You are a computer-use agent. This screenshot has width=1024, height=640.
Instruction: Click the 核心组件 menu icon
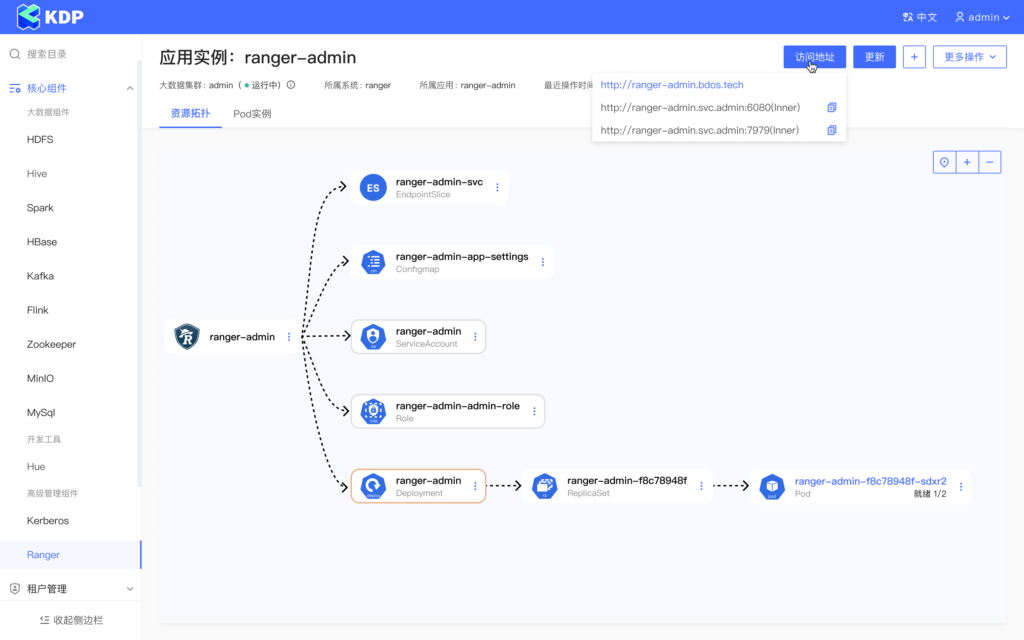click(x=15, y=88)
